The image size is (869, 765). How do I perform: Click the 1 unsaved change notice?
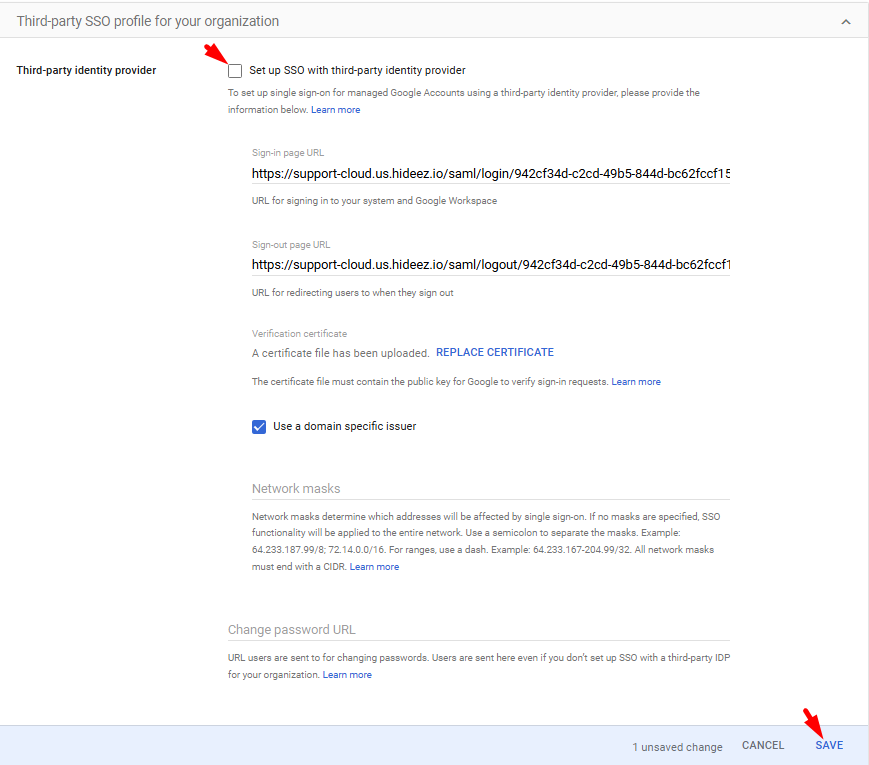[676, 747]
